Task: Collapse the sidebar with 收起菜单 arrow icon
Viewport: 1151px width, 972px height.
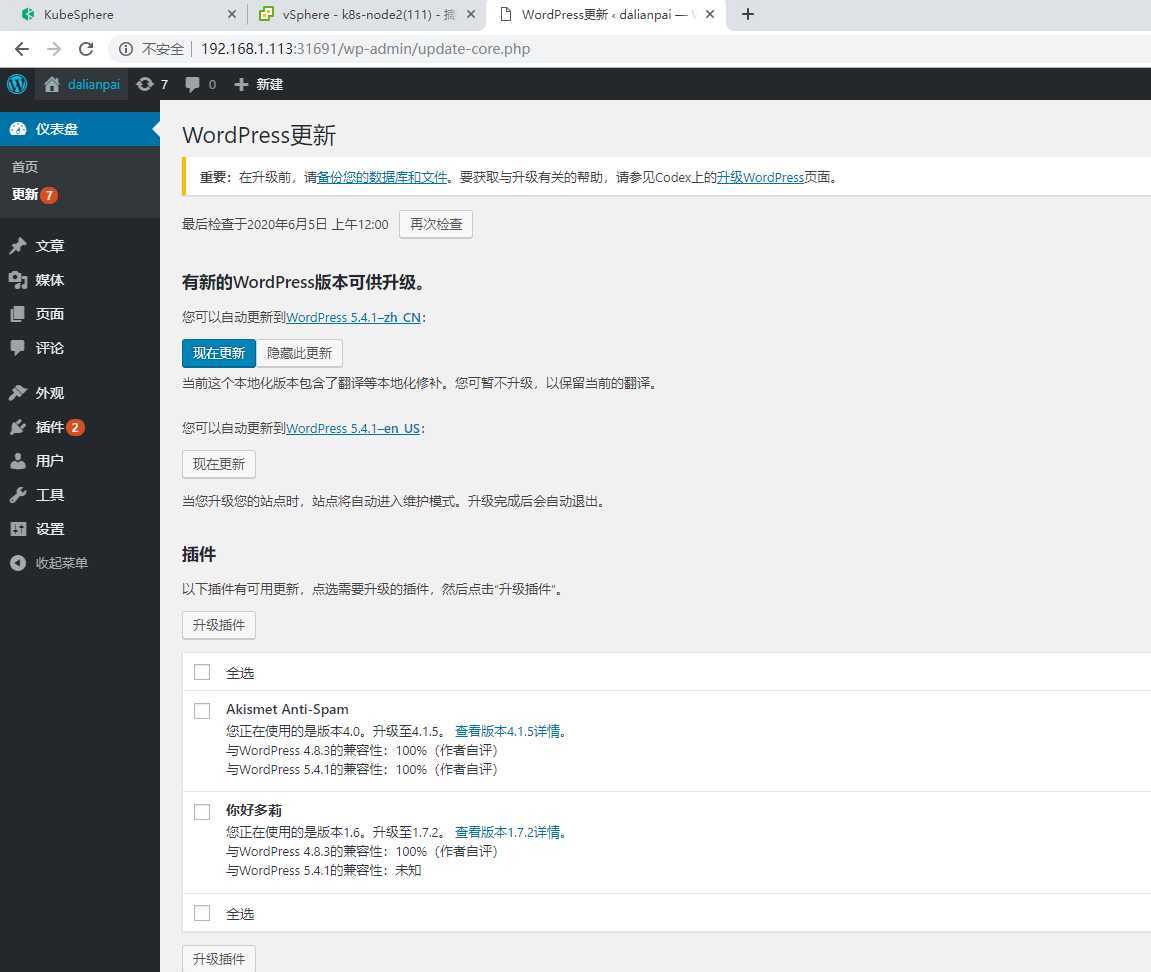Action: (x=18, y=563)
